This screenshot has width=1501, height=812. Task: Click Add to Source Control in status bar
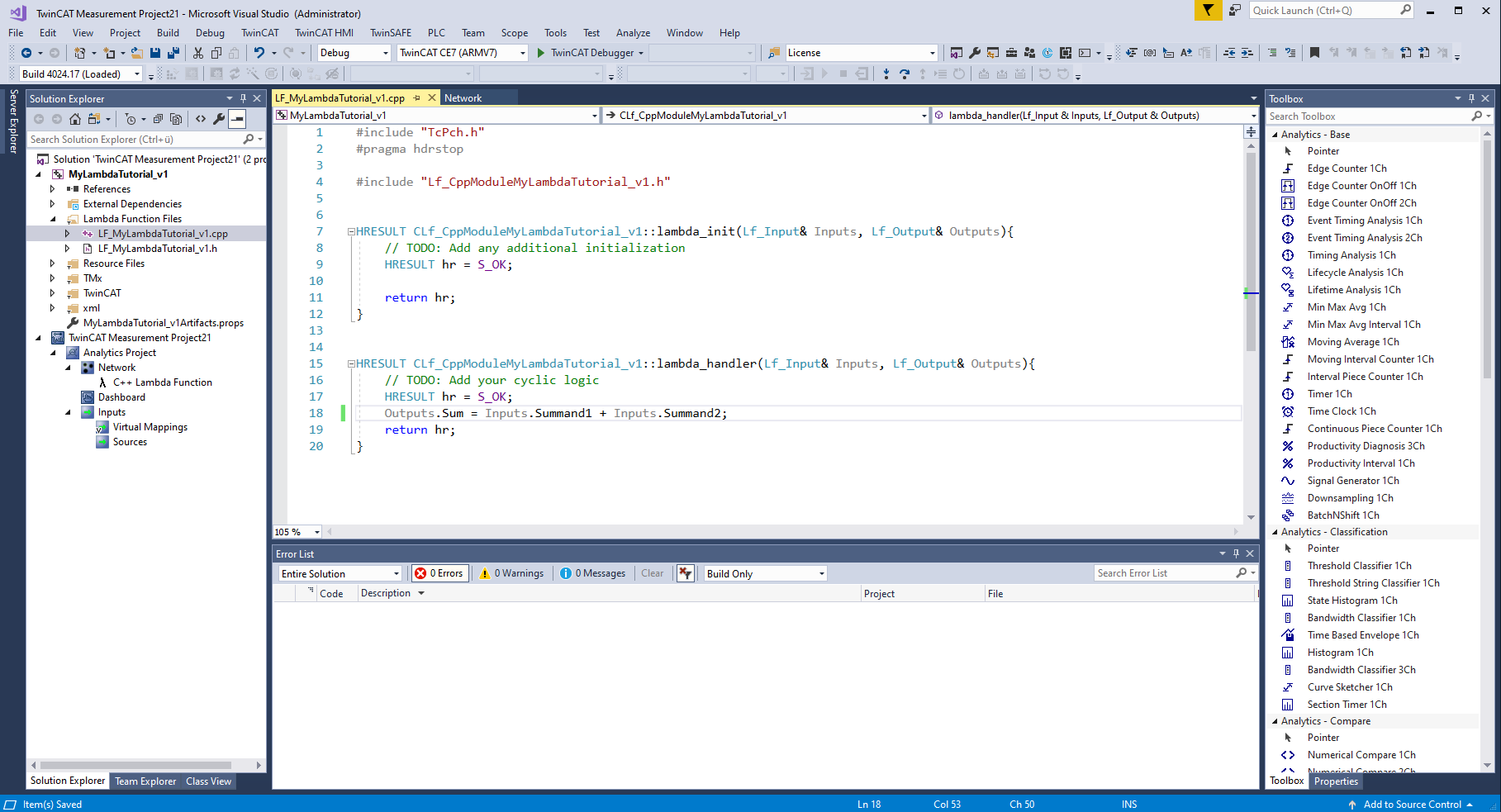1411,805
